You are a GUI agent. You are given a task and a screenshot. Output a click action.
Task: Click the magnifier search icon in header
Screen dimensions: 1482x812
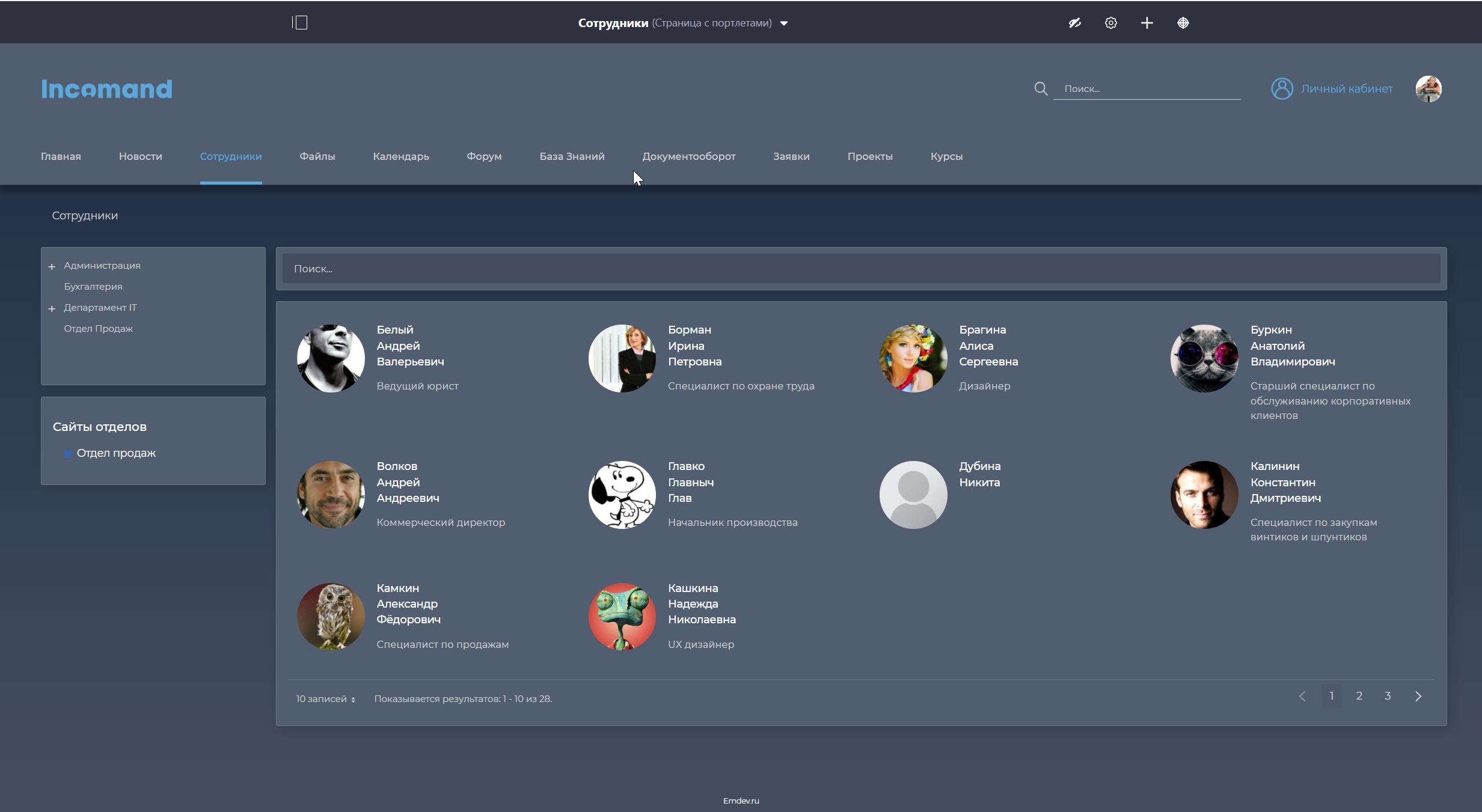tap(1041, 89)
